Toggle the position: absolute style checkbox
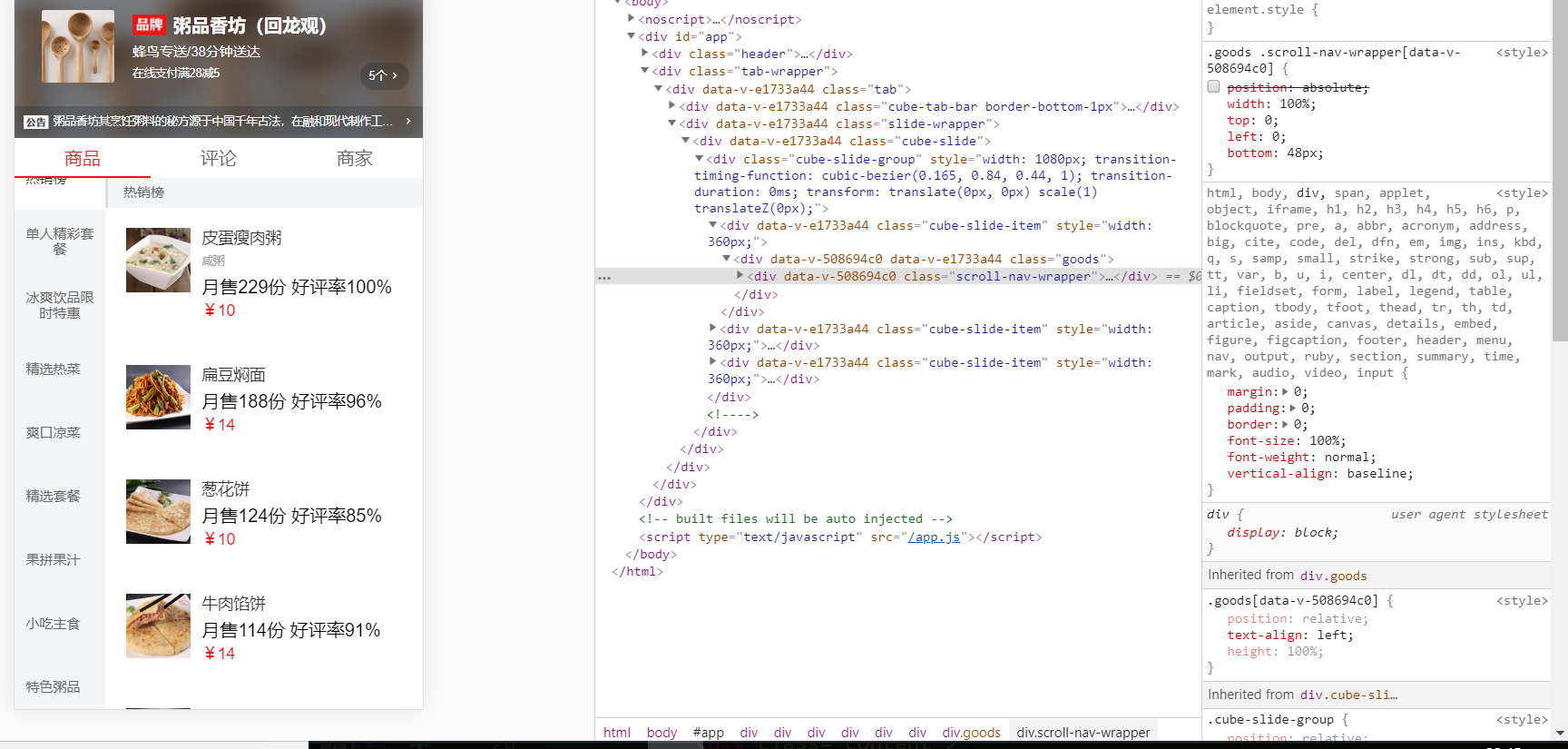The image size is (1568, 749). [x=1213, y=87]
